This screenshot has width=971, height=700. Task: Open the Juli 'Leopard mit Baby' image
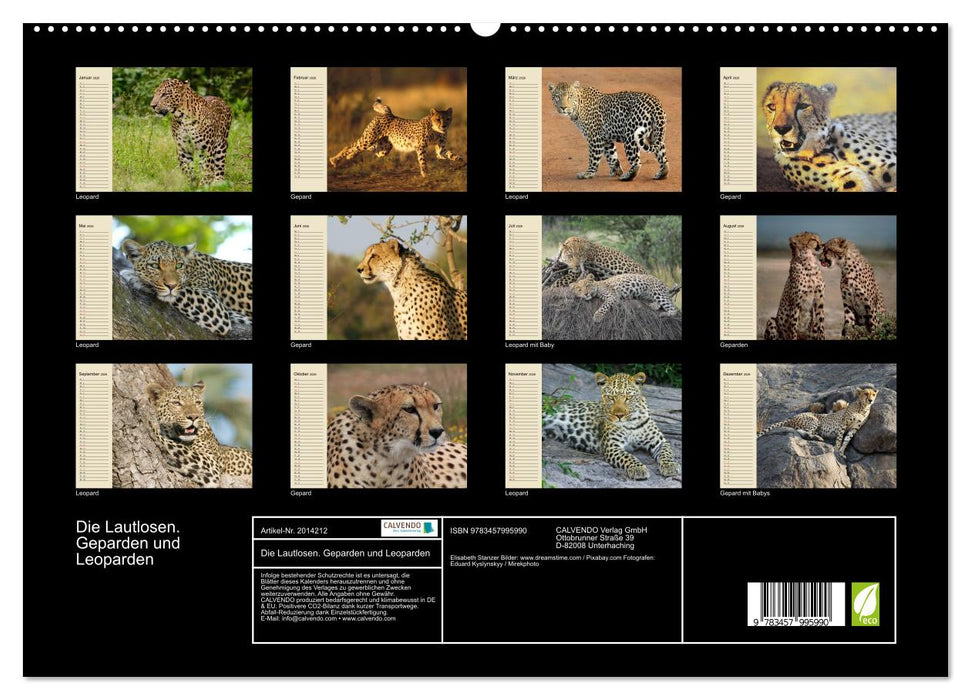612,278
